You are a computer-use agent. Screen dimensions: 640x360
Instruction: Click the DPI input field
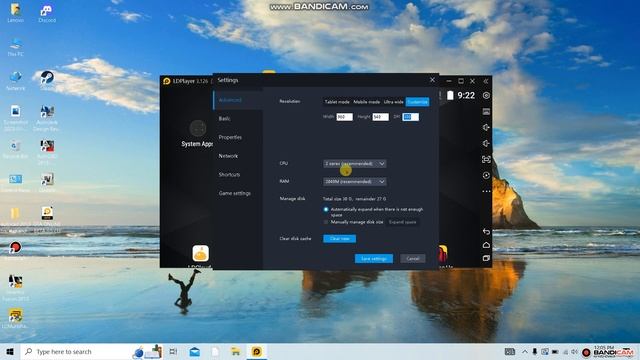(x=411, y=117)
